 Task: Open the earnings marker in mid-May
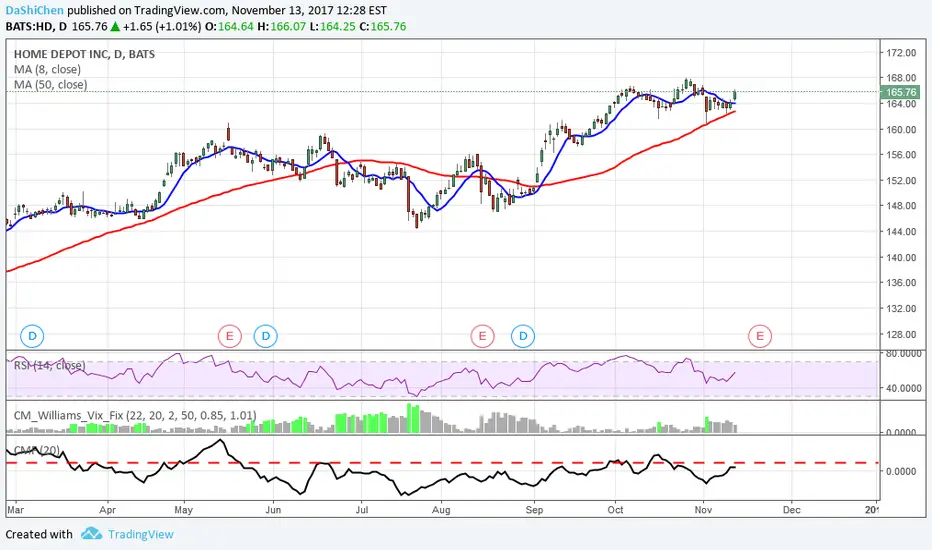pyautogui.click(x=229, y=337)
